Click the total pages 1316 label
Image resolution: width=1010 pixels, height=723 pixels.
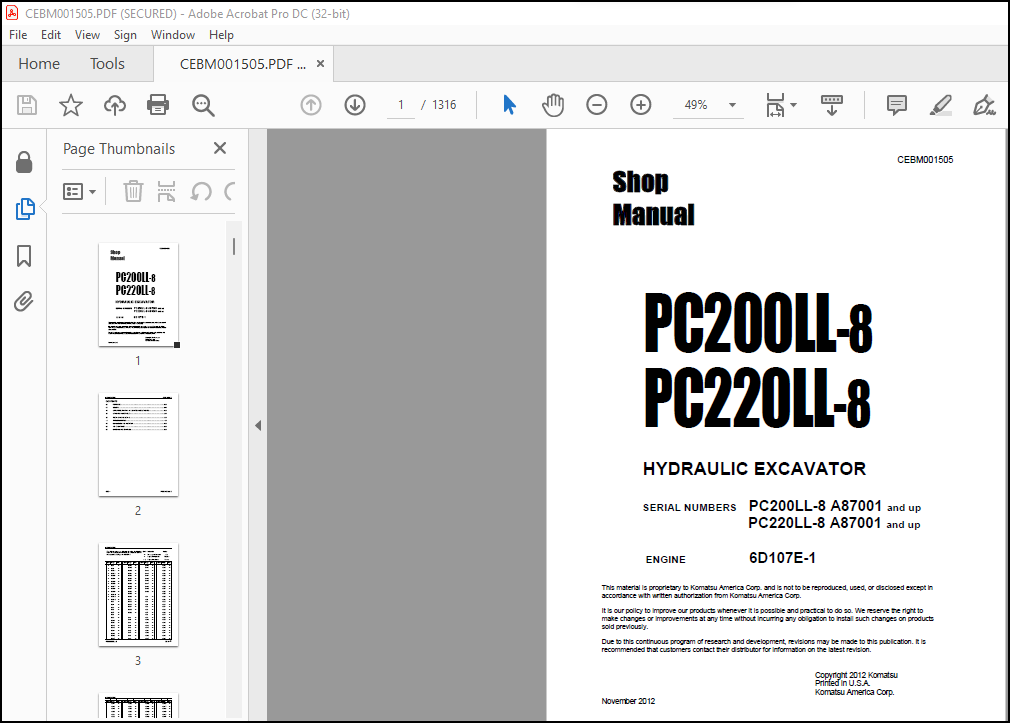pyautogui.click(x=444, y=105)
